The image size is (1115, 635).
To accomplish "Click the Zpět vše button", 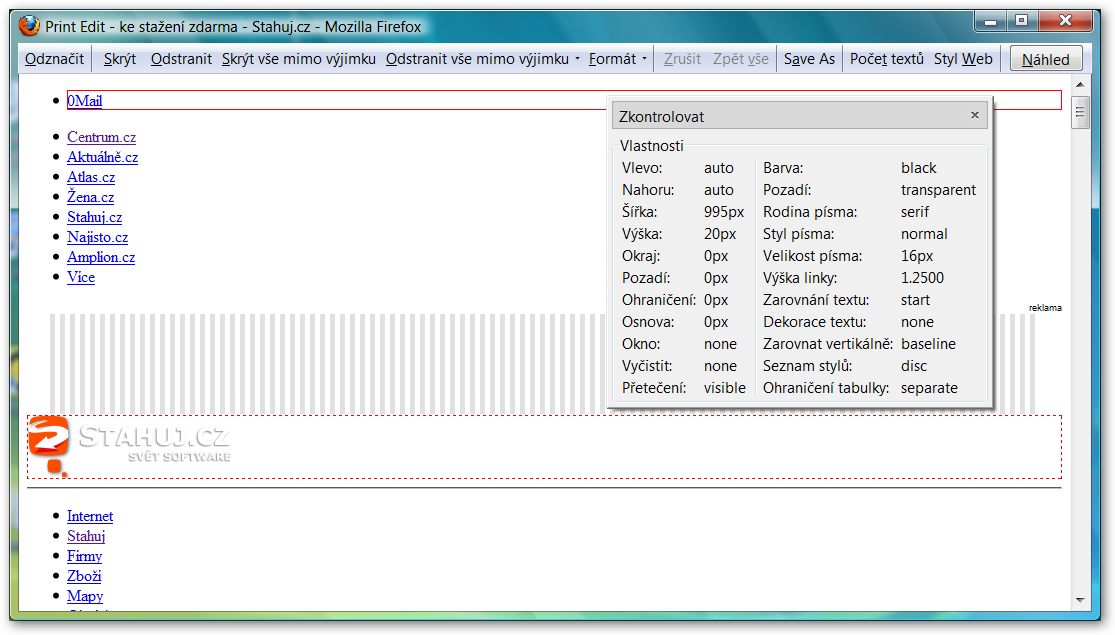I will 740,59.
